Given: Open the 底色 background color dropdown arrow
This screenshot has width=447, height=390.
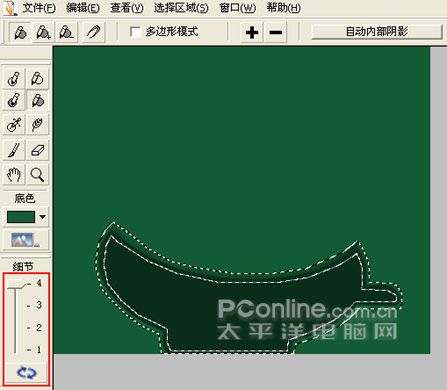Looking at the screenshot, I should point(42,217).
